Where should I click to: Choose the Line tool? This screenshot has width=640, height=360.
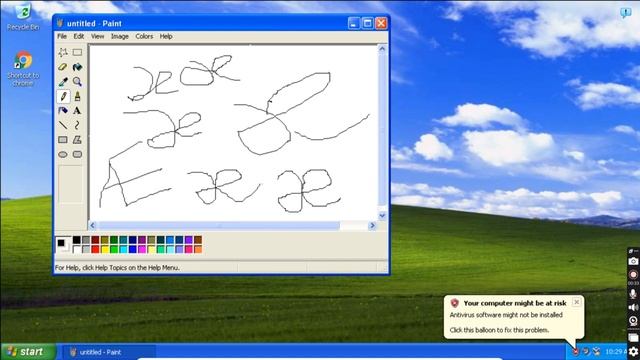tap(63, 125)
